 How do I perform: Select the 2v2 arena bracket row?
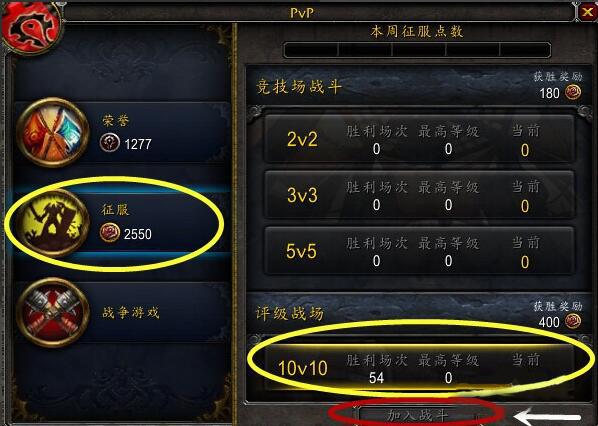click(x=419, y=139)
